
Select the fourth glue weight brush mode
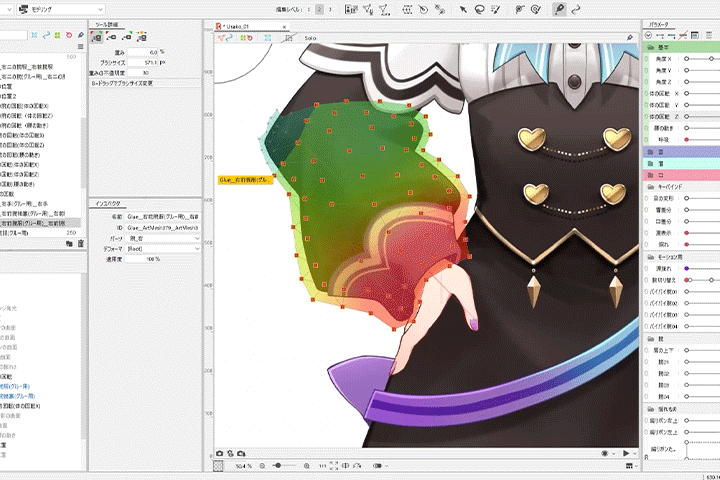[x=141, y=37]
